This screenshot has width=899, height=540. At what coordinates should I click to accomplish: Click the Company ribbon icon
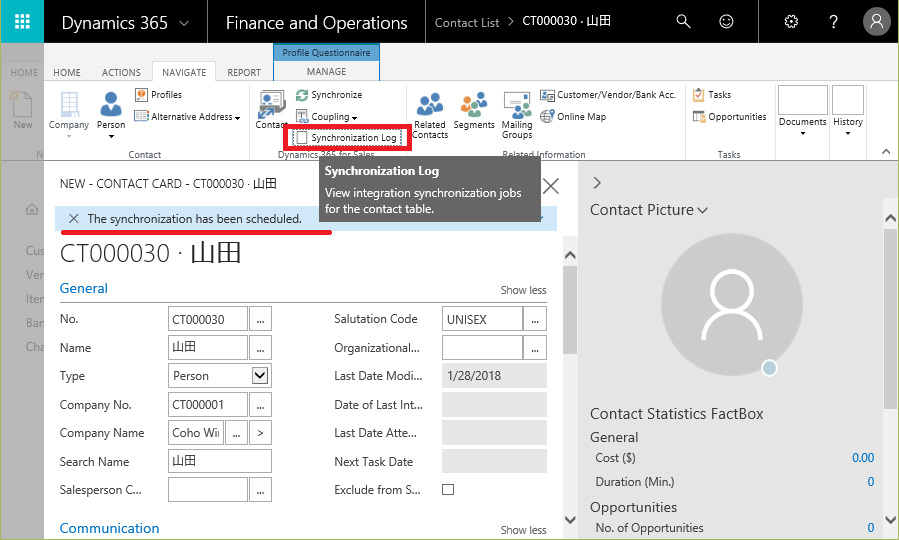(x=69, y=114)
